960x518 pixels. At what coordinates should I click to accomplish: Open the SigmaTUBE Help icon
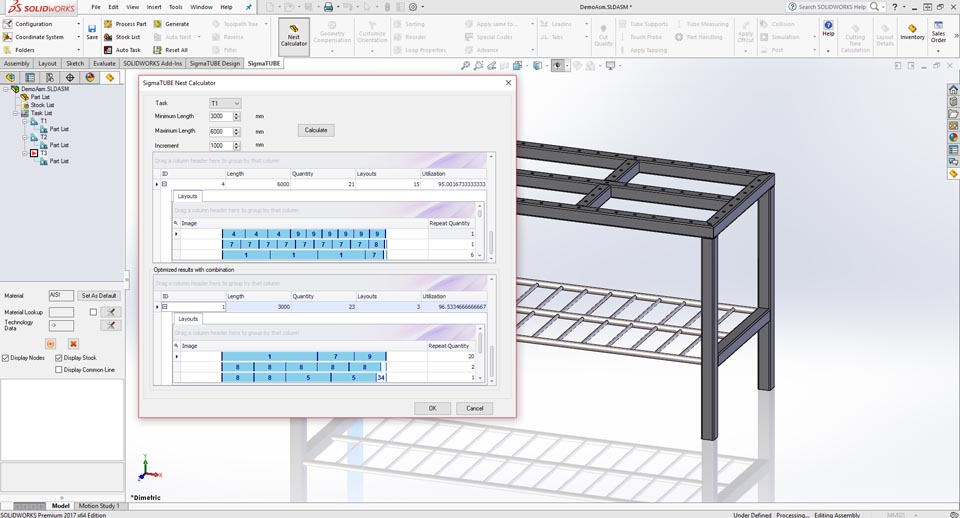[x=828, y=29]
